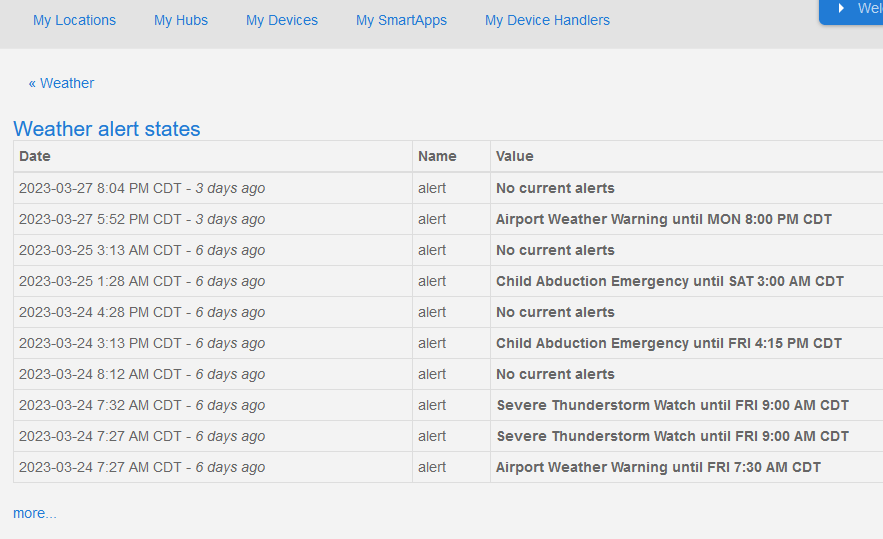Click the Name column header
Viewport: 883px width, 539px height.
coord(437,156)
